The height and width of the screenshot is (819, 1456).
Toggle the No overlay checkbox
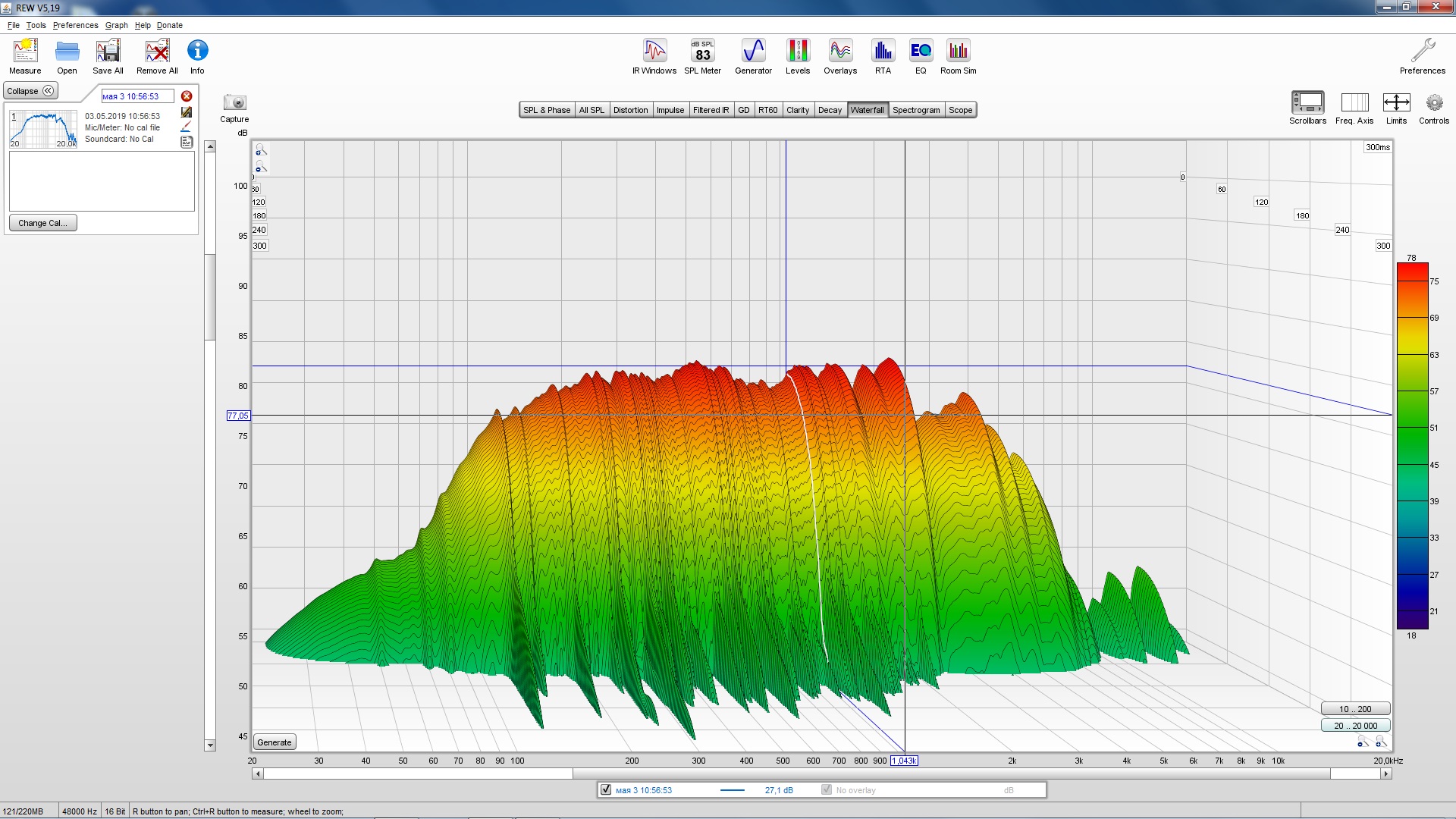tap(827, 789)
